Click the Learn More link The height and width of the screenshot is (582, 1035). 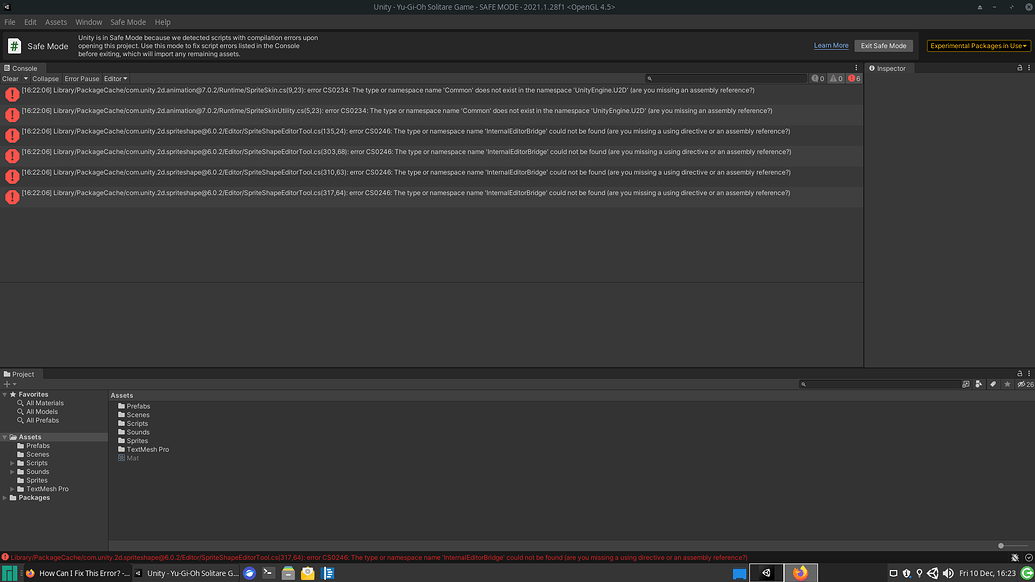pyautogui.click(x=830, y=44)
